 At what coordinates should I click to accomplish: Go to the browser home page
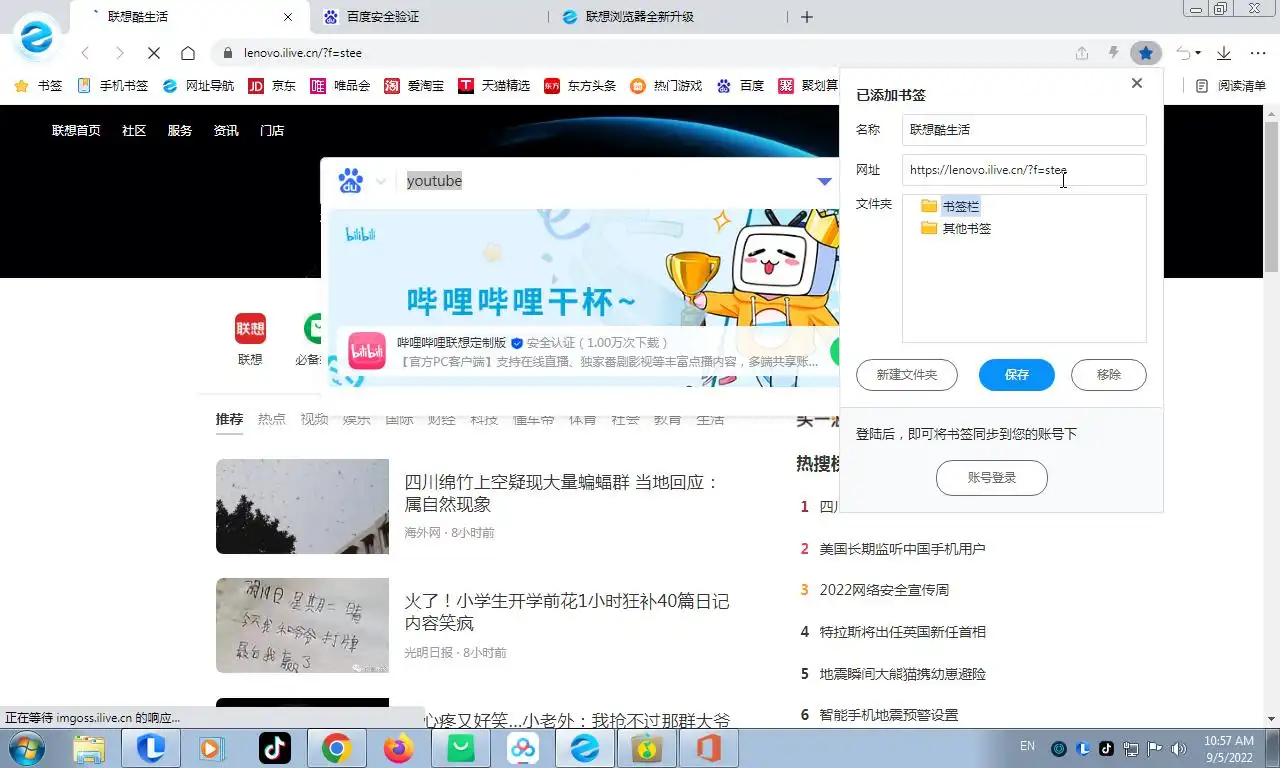point(188,53)
